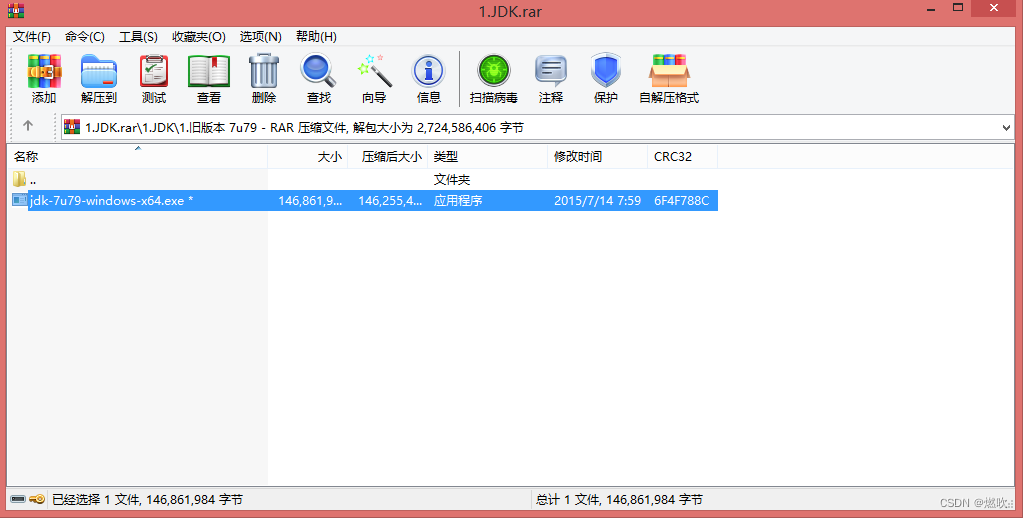Image resolution: width=1023 pixels, height=518 pixels.
Task: Click the parent folder '..' icon
Action: (x=20, y=179)
